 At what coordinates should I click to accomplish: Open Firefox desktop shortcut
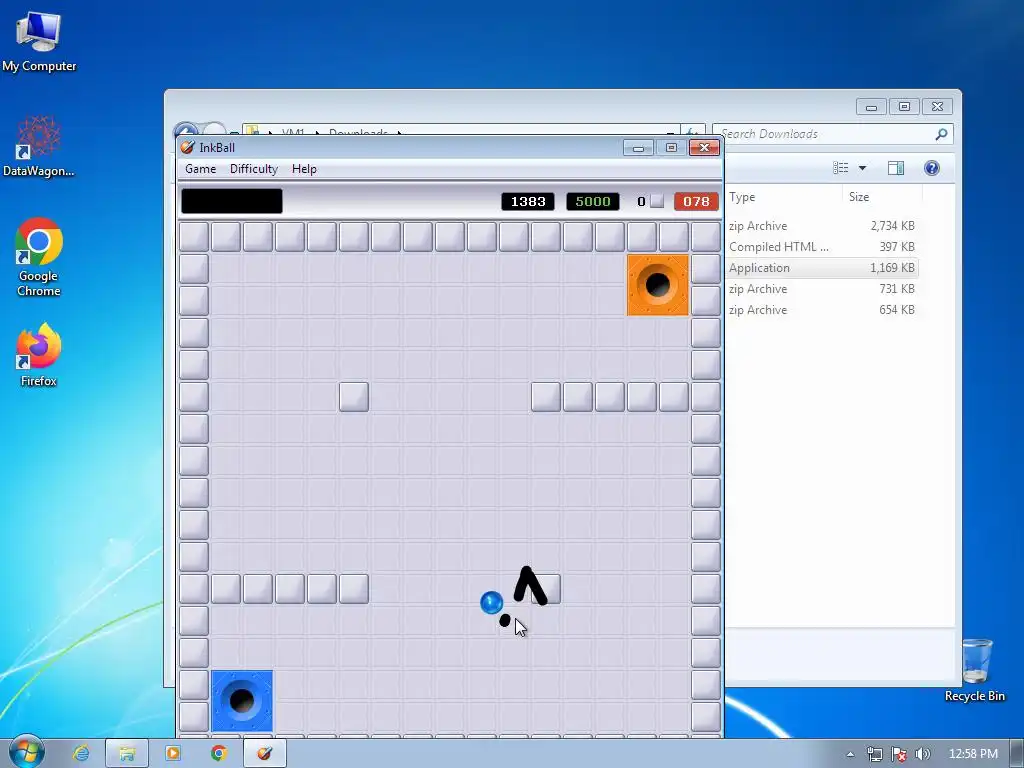(39, 355)
